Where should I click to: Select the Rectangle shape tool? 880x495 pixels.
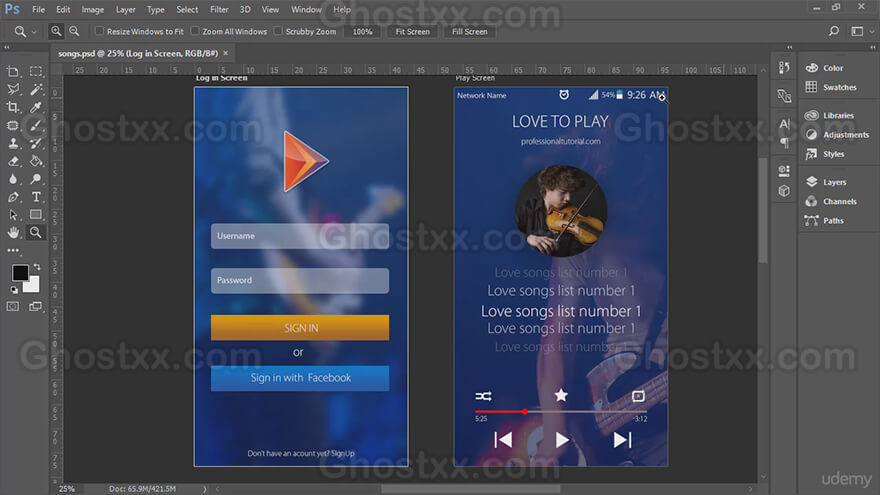point(36,214)
